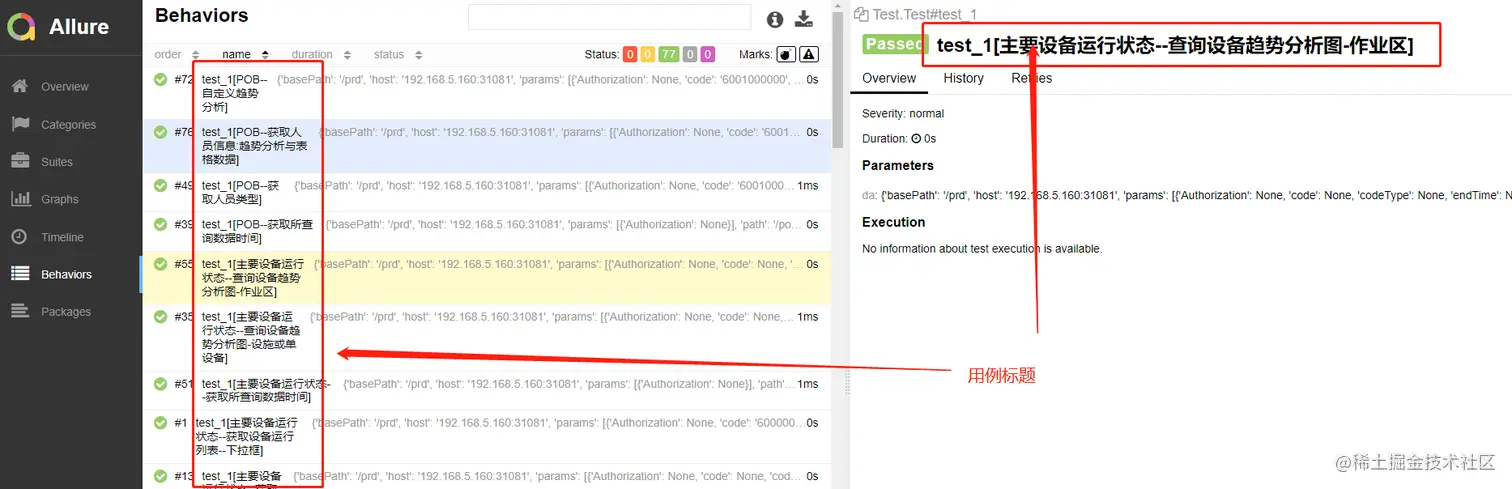Click the Allure logo icon
Image resolution: width=1512 pixels, height=489 pixels.
tap(21, 26)
